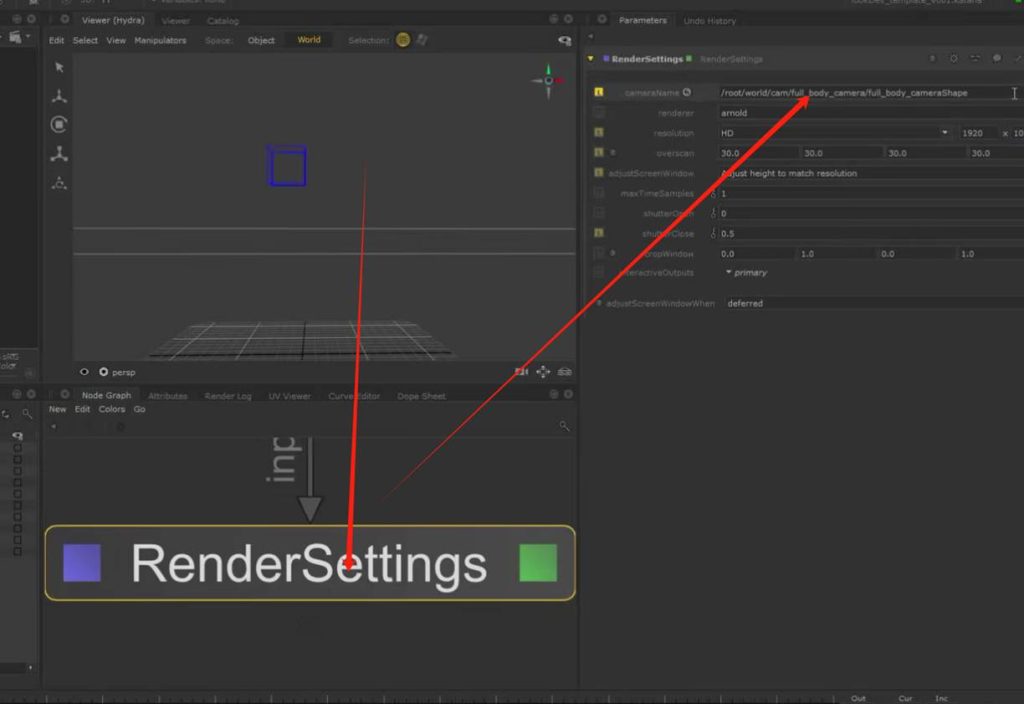Collapse the RenderSettings parameters group

590,59
